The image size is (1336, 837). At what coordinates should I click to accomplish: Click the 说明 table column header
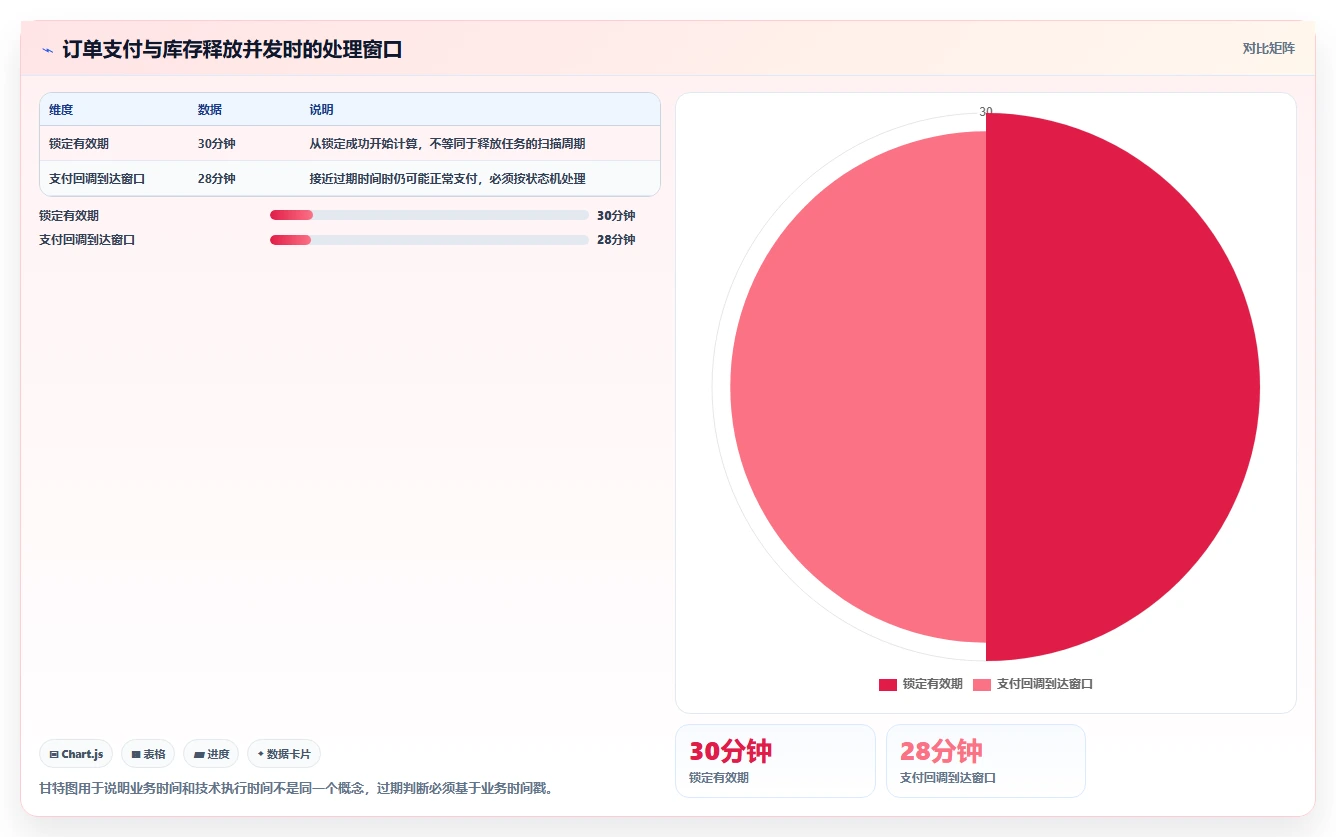(321, 110)
